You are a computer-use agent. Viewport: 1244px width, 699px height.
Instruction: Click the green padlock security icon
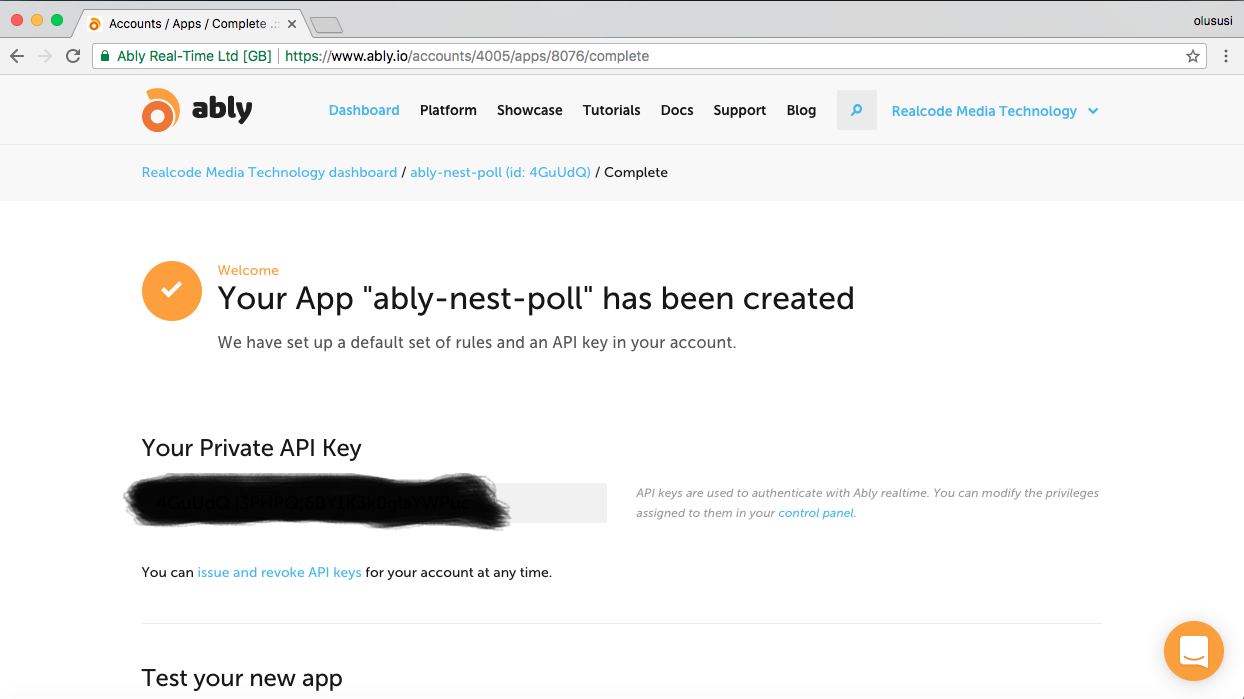click(105, 56)
